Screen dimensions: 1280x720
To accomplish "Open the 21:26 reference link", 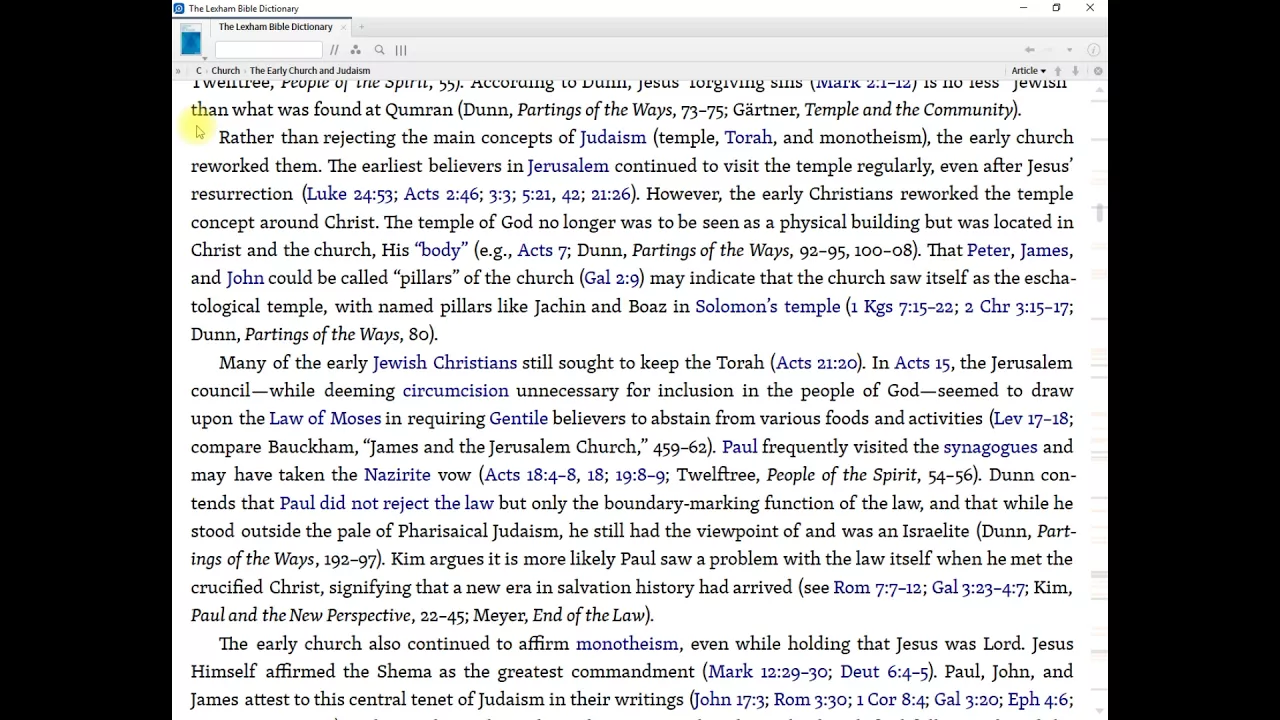I will coord(610,194).
